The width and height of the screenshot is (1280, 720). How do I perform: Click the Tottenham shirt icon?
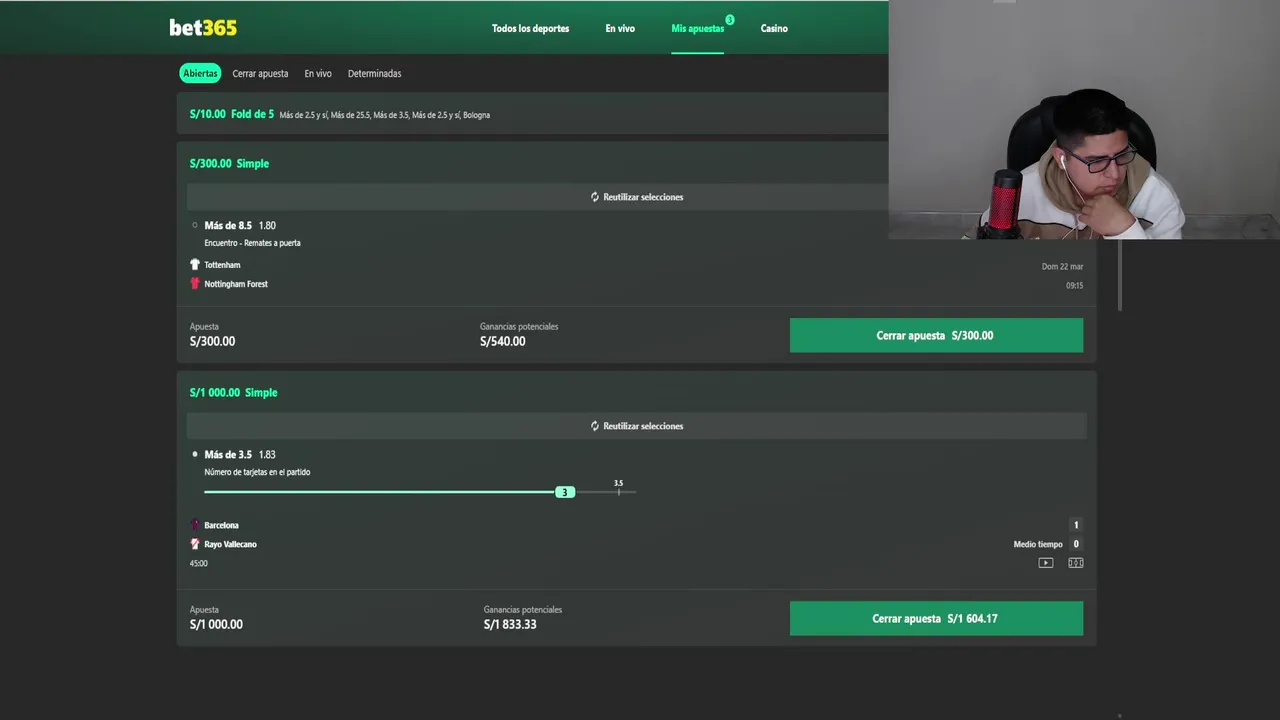195,265
